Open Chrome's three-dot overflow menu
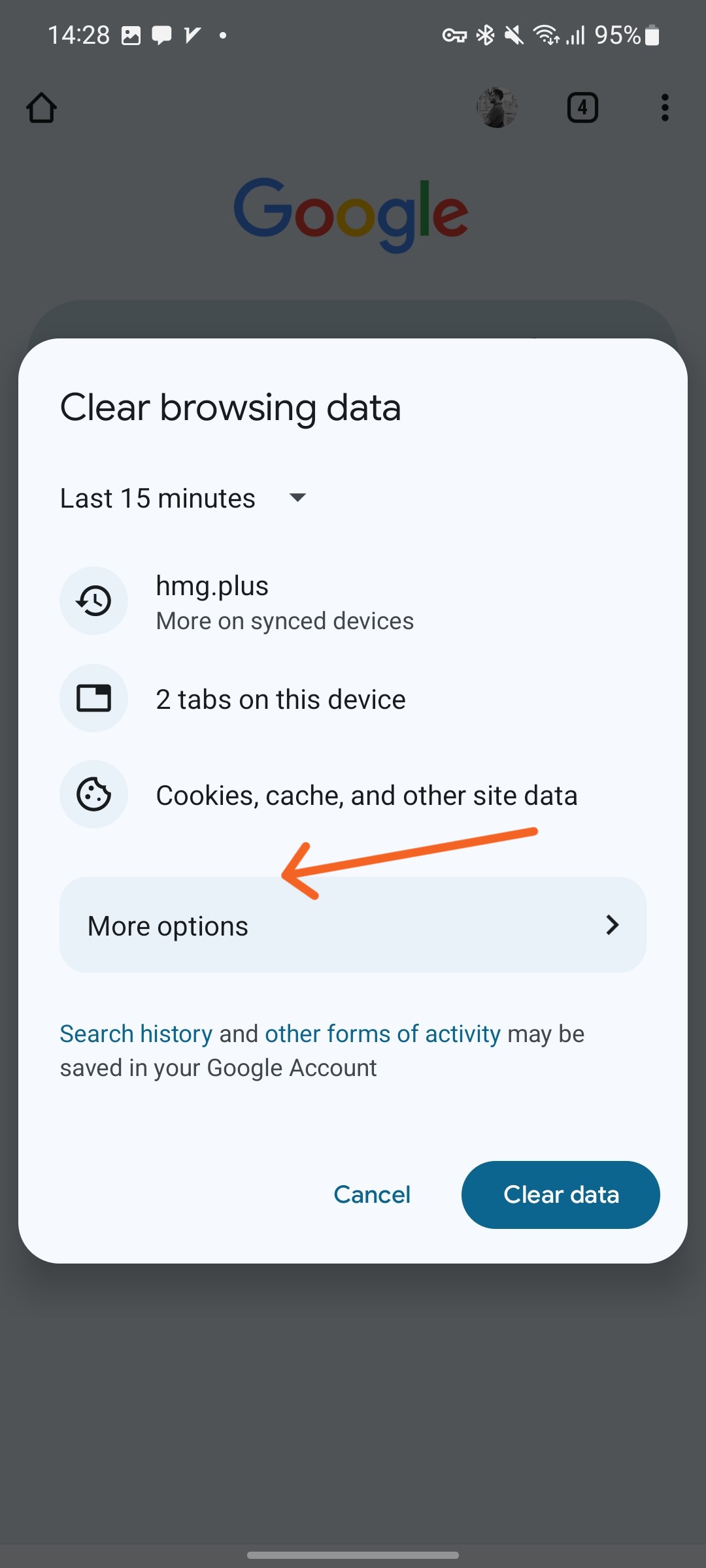 tap(665, 108)
